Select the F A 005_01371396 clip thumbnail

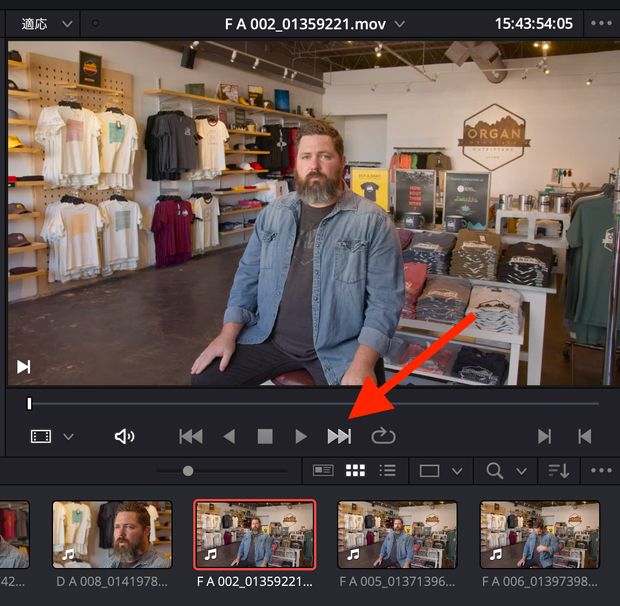point(397,534)
